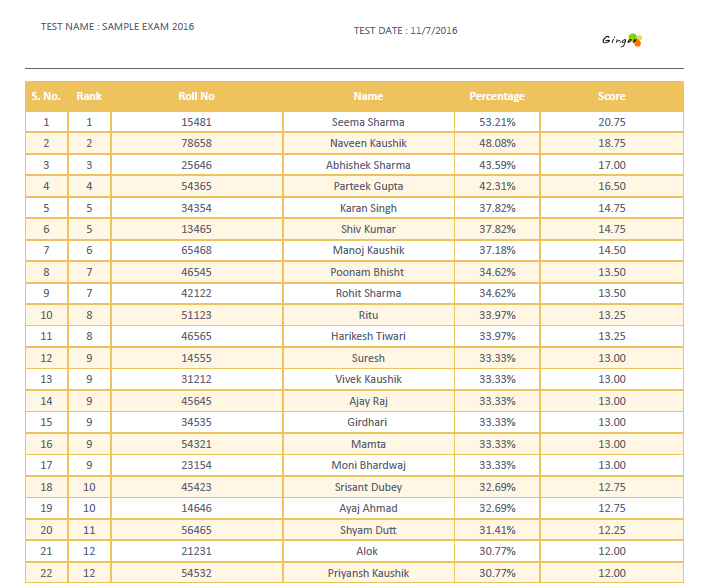Select the percentage 31.41% cell
The image size is (705, 583).
click(x=497, y=530)
